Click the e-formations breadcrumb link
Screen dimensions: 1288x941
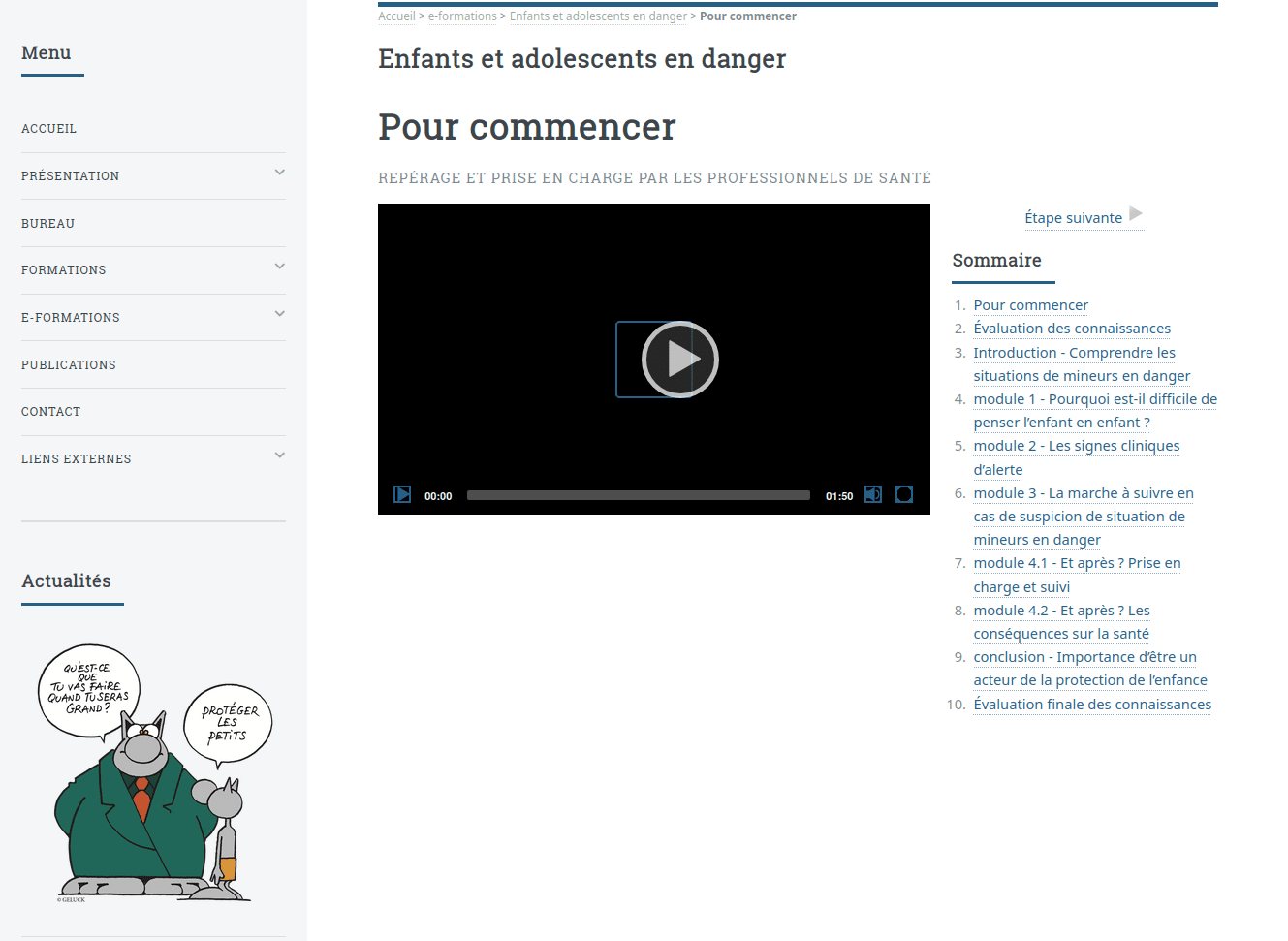(x=462, y=16)
